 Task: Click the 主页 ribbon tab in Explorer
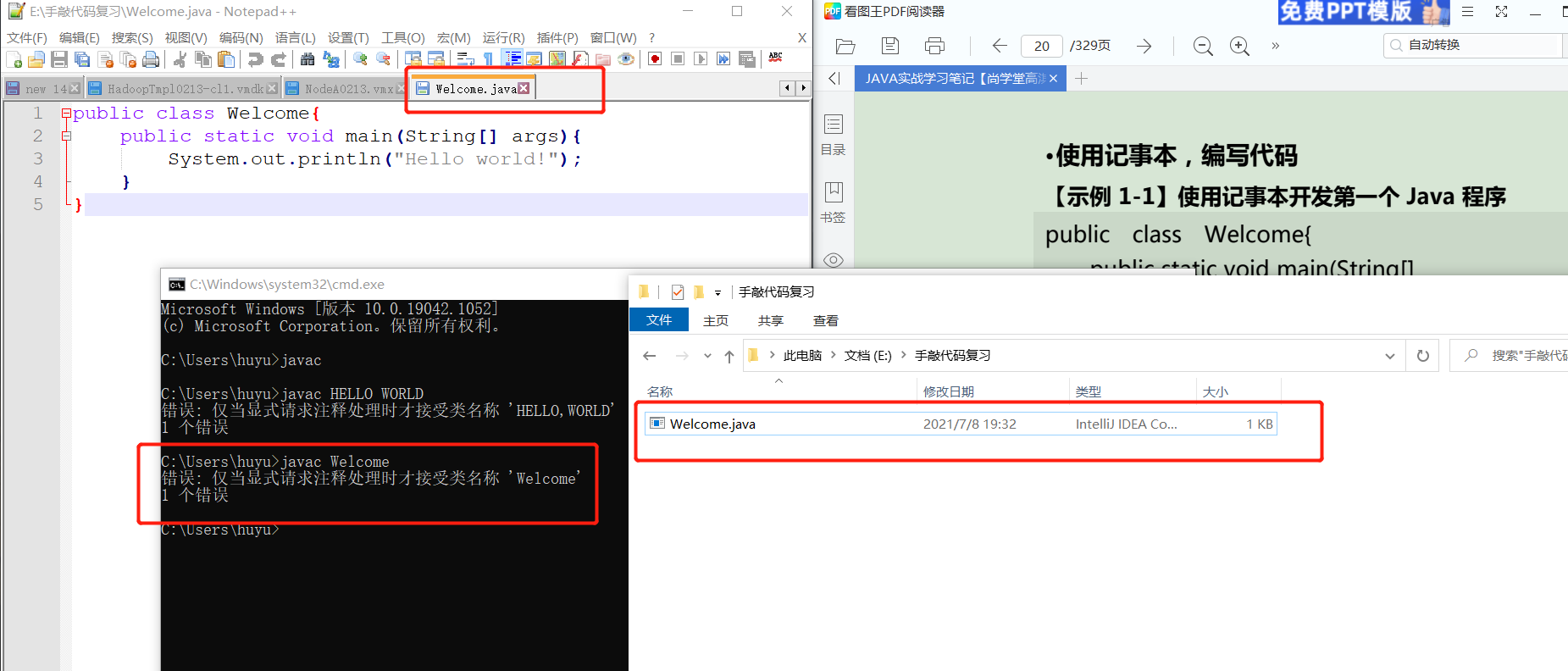tap(716, 320)
